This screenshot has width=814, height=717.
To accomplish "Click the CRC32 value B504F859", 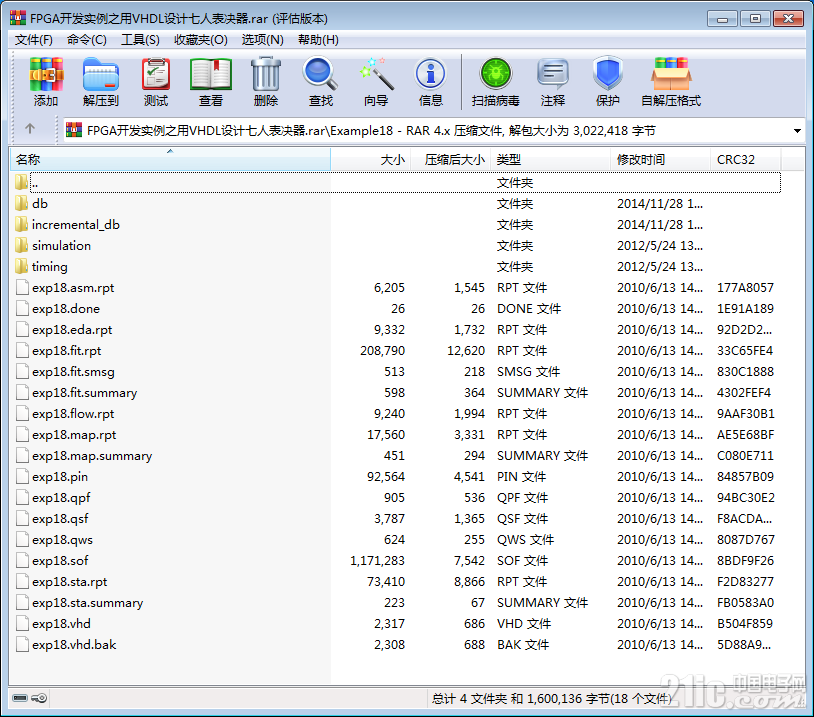I will (x=744, y=624).
